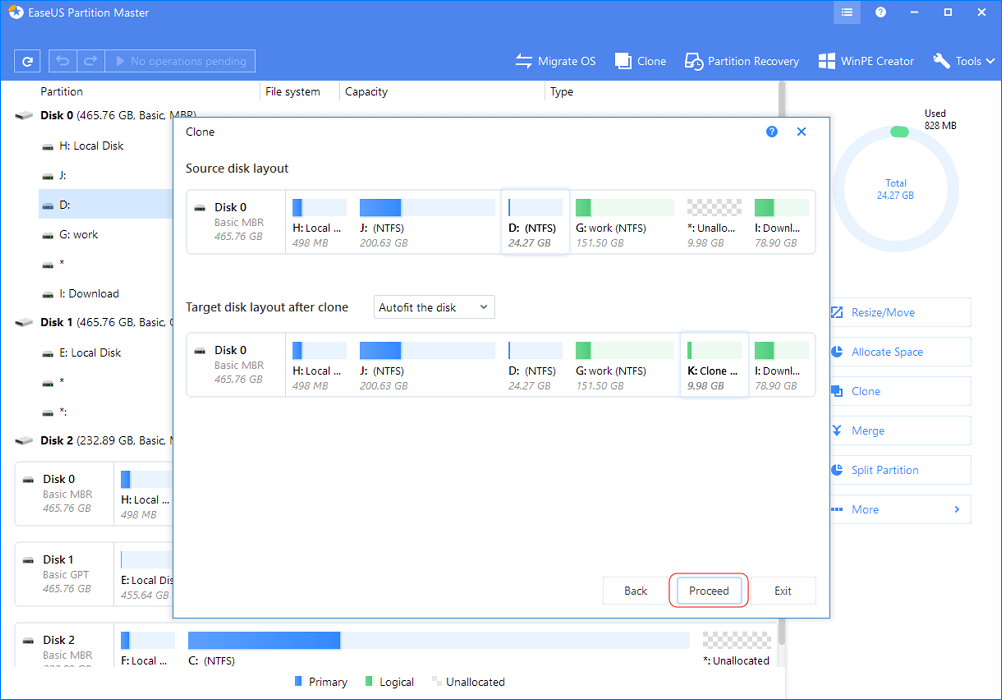Screen dimensions: 1002x700
Task: Select Disk 2 in partition tree
Action: pos(93,440)
